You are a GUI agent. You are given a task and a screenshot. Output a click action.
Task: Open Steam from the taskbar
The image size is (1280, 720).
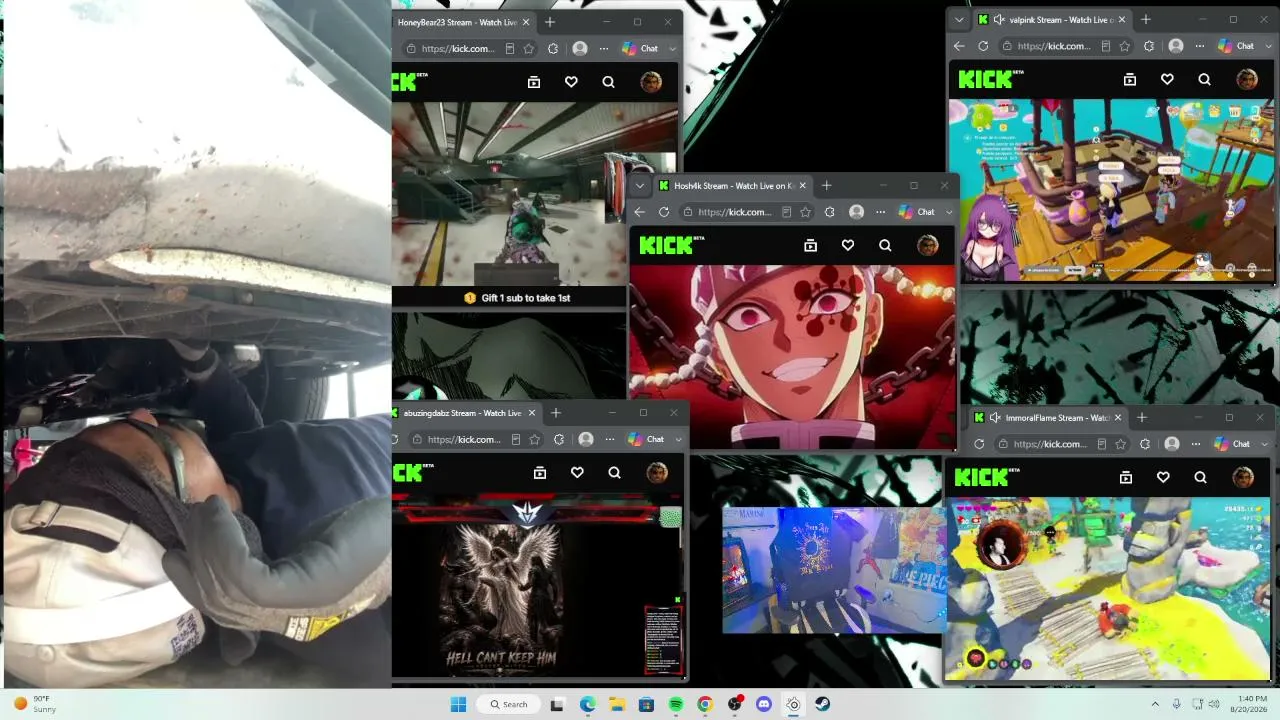coord(822,704)
